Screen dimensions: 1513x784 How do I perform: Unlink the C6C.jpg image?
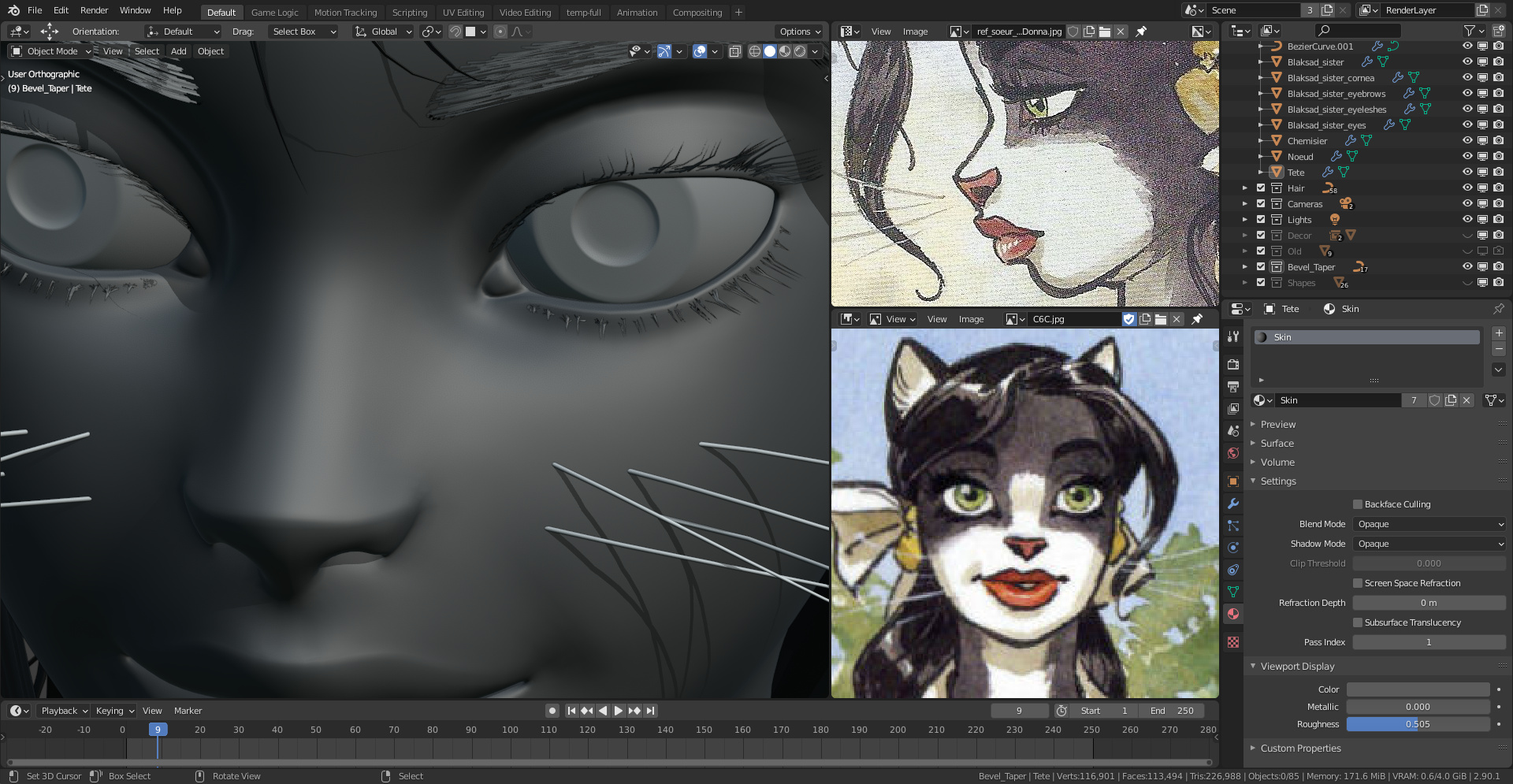coord(1177,319)
